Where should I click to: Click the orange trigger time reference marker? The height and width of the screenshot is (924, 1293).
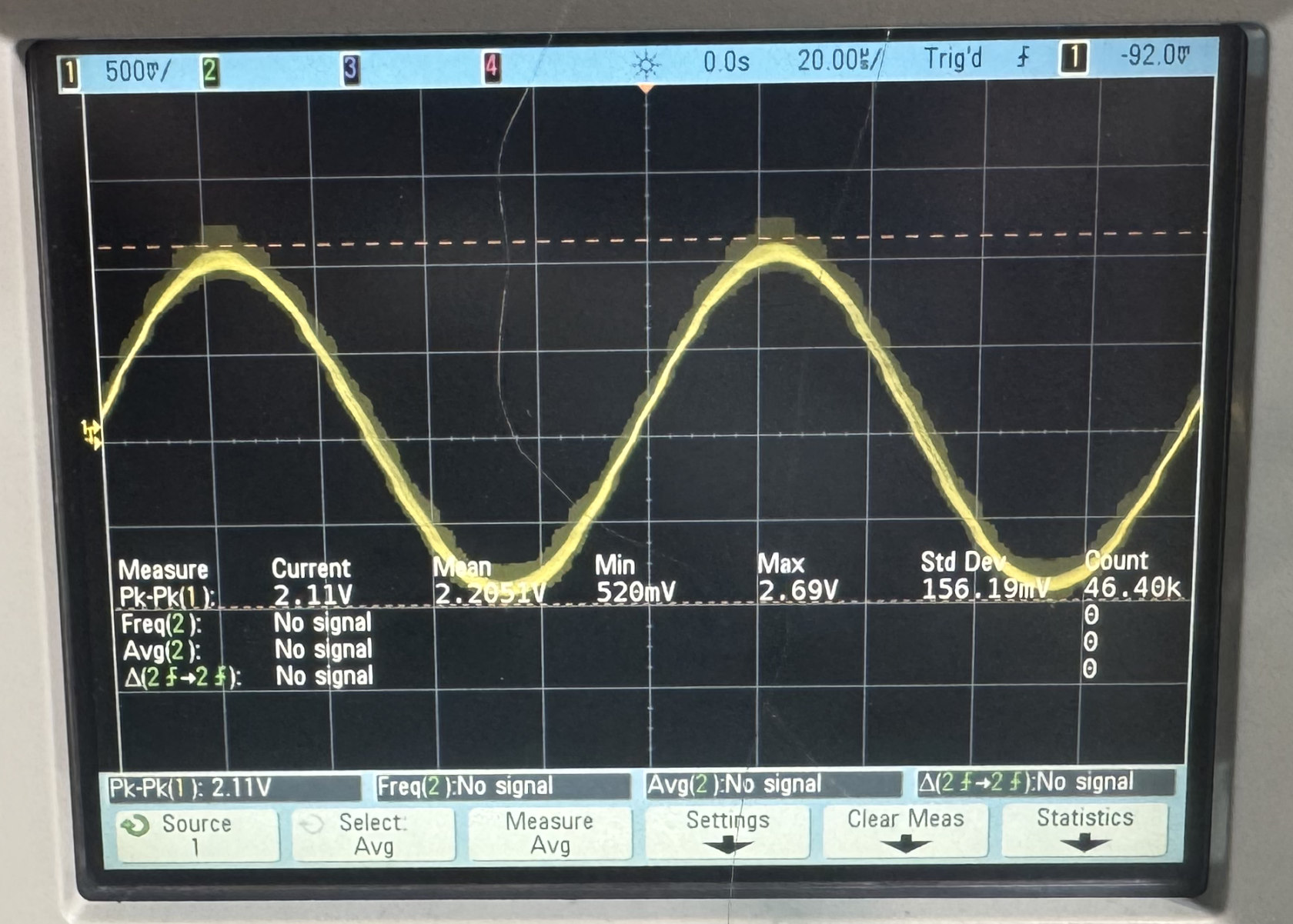tap(646, 89)
